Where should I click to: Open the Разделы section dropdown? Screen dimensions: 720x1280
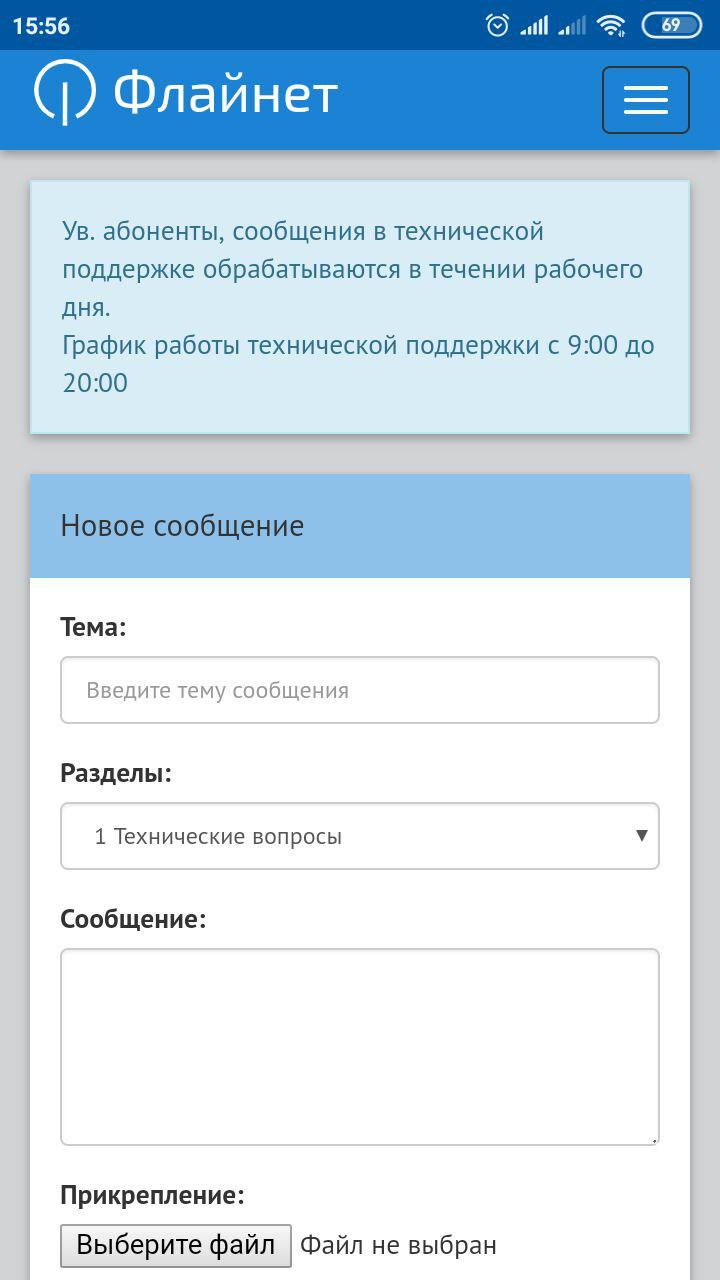[x=360, y=836]
